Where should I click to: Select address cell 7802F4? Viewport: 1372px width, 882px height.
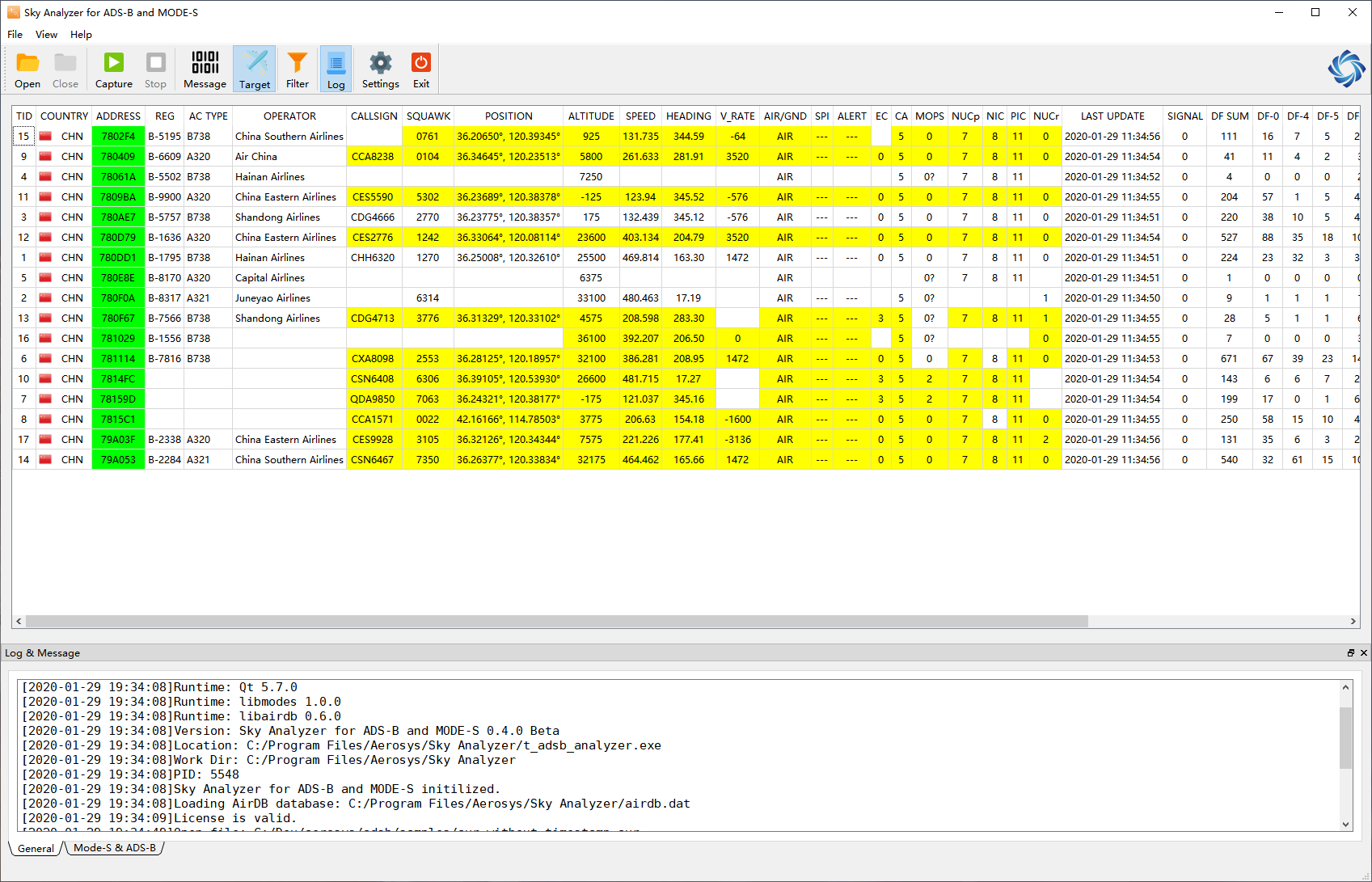point(118,136)
